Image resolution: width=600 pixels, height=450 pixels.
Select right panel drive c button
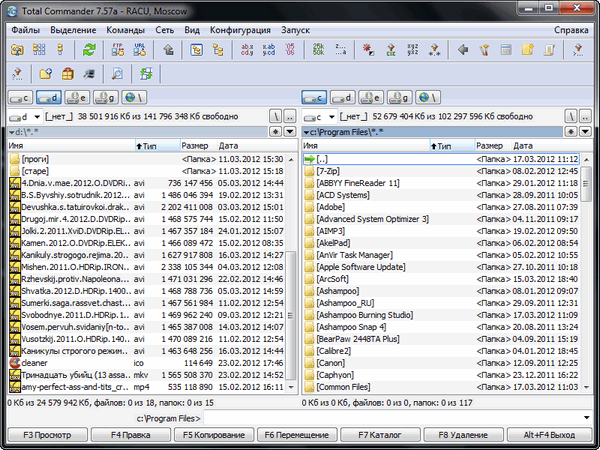pos(320,97)
